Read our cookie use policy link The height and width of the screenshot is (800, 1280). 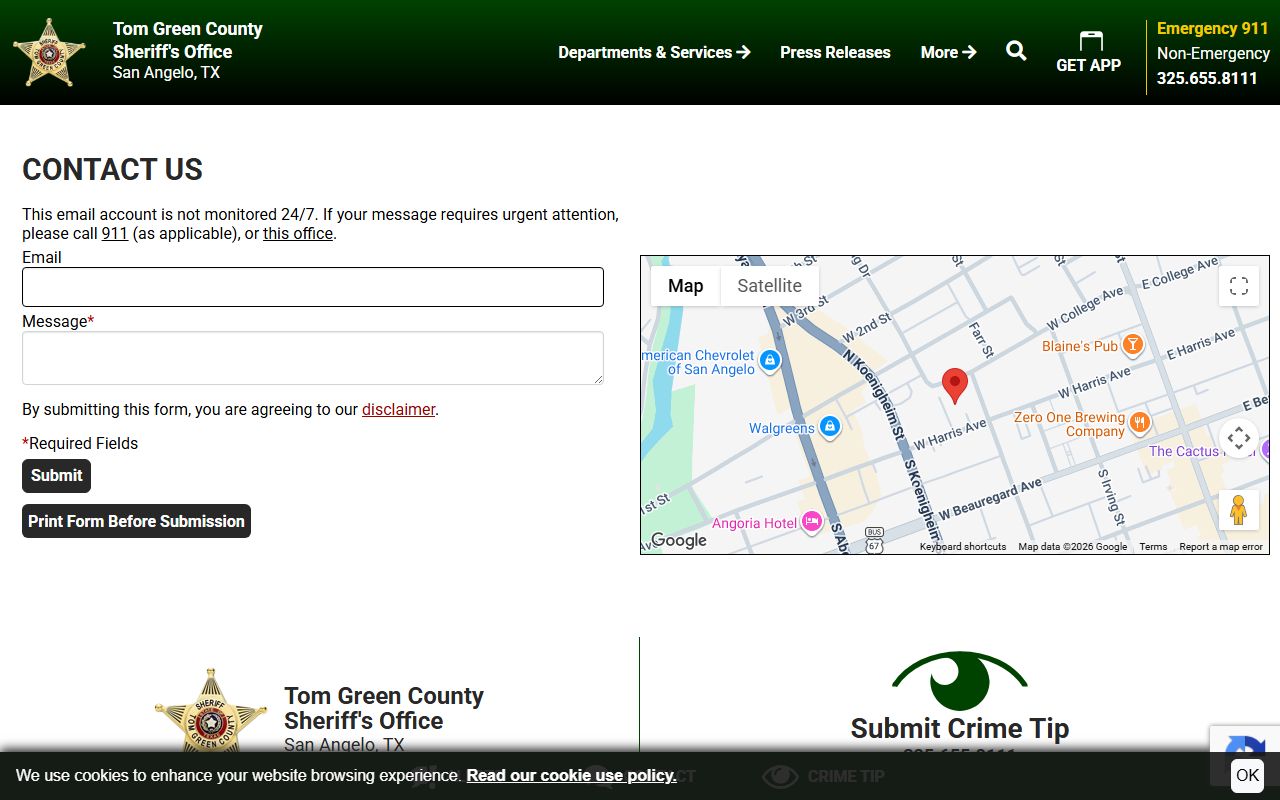tap(571, 775)
